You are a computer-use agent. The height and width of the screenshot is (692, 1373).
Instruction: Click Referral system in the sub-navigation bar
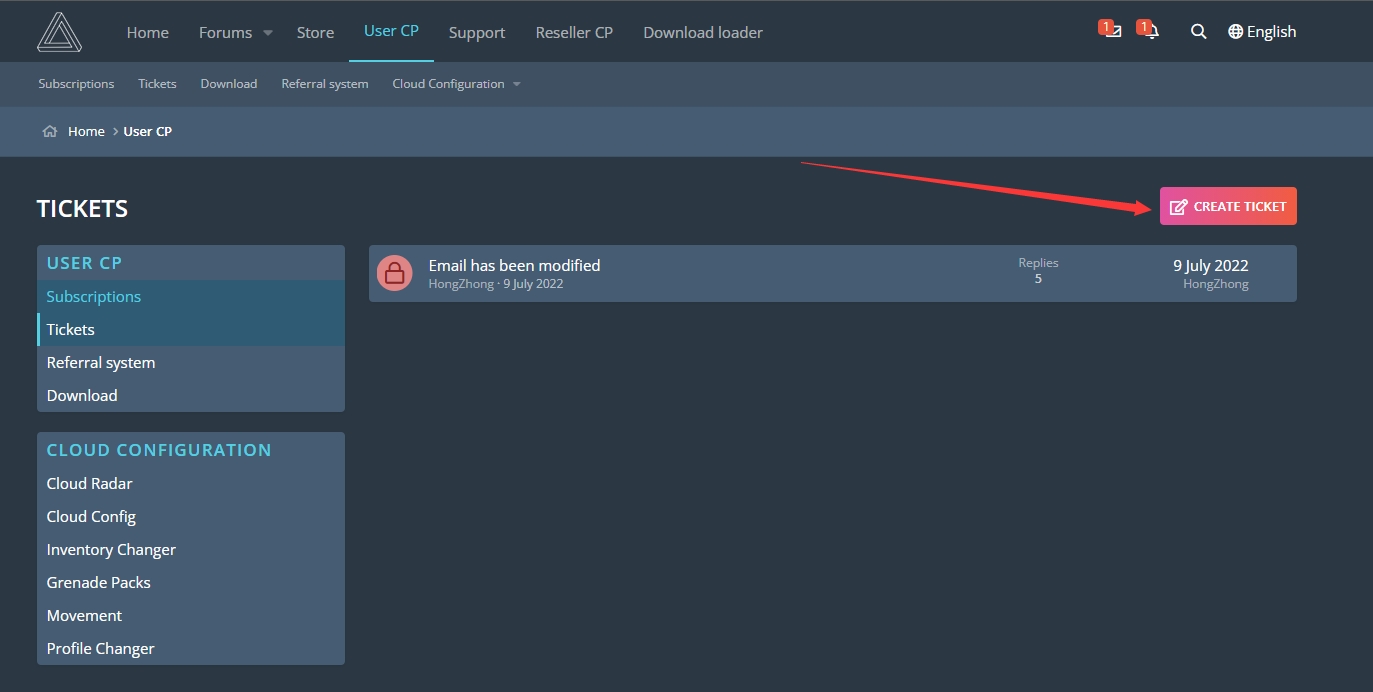pyautogui.click(x=325, y=84)
